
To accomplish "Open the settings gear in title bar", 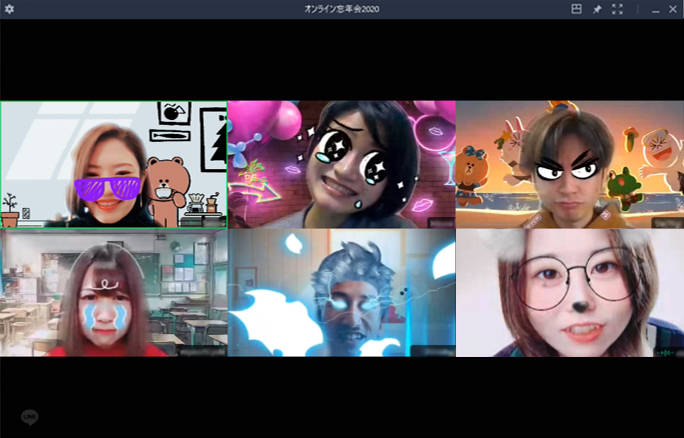I will 9,9.
